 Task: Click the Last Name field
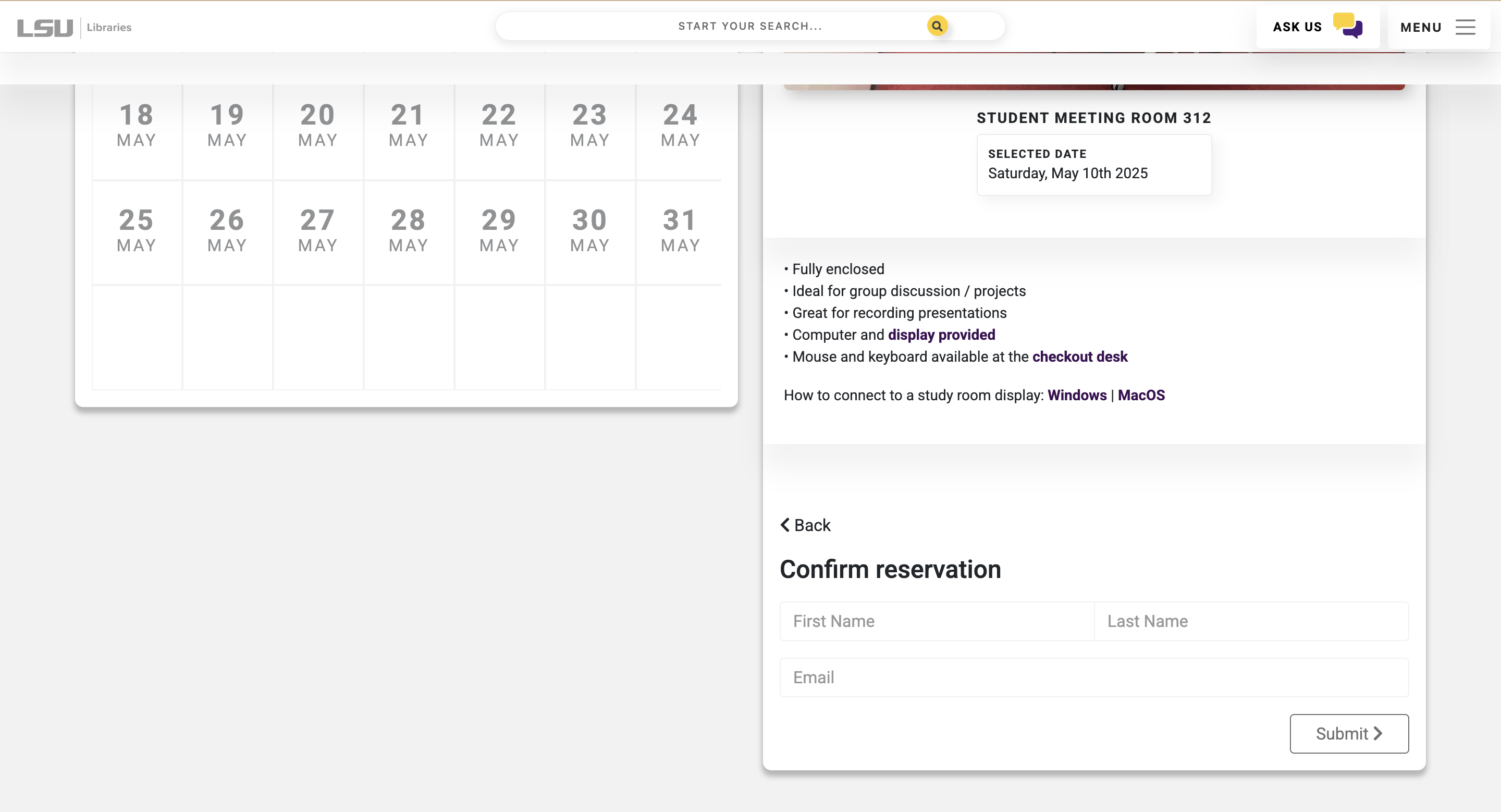pyautogui.click(x=1250, y=621)
